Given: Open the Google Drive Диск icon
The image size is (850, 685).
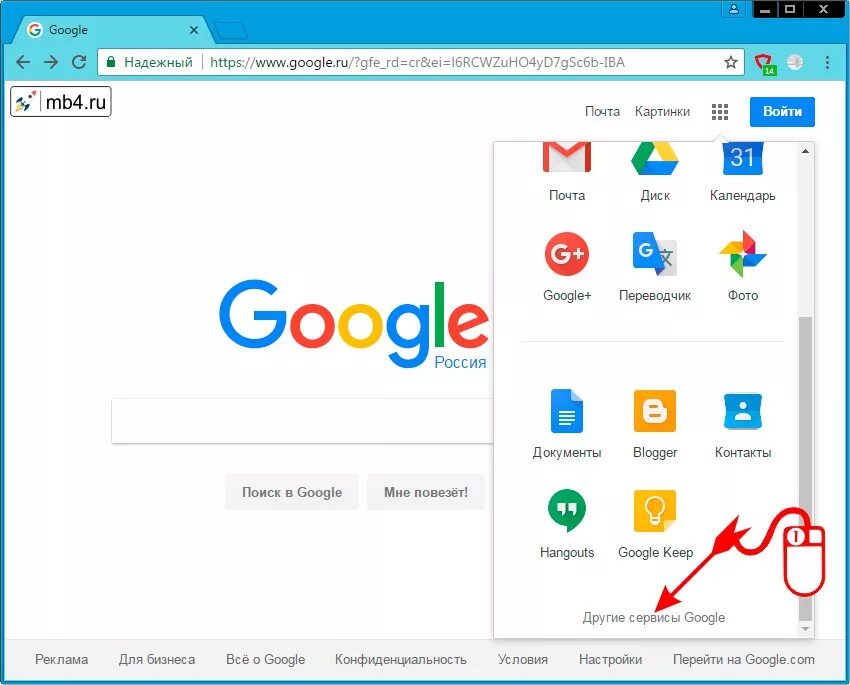Looking at the screenshot, I should 655,158.
